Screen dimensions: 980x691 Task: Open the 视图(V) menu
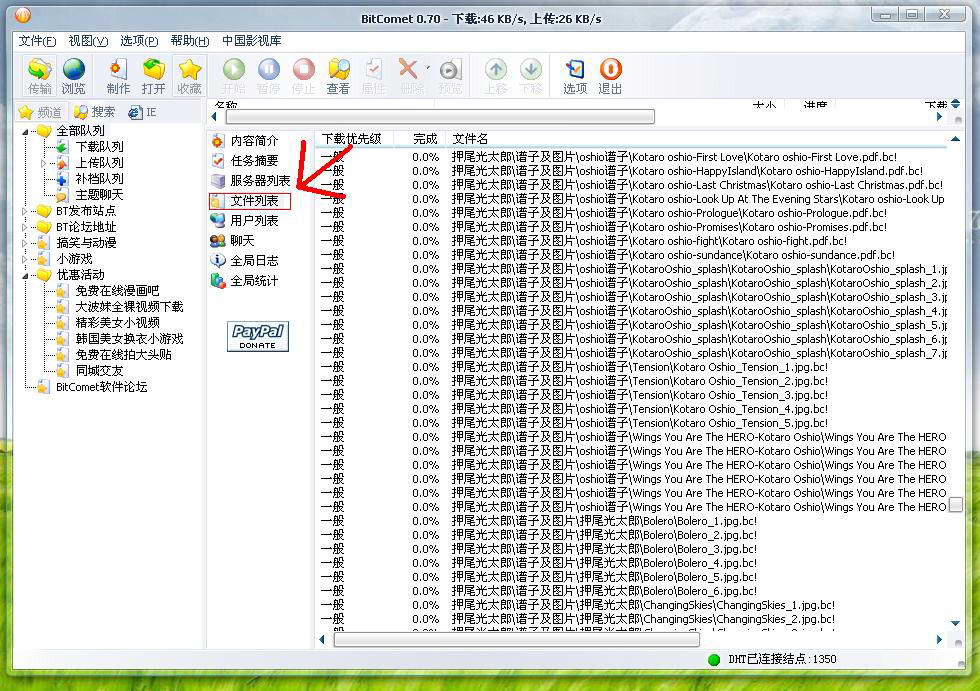point(88,41)
